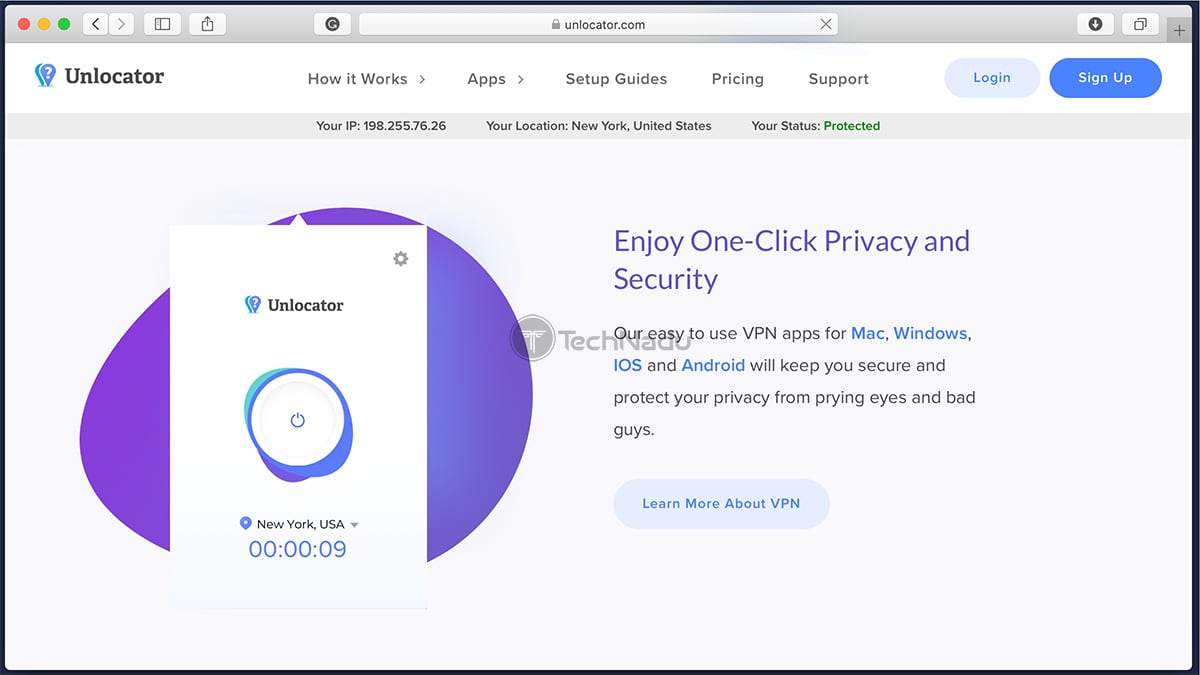Viewport: 1200px width, 675px height.
Task: Click the Sign Up button
Action: 1105,77
